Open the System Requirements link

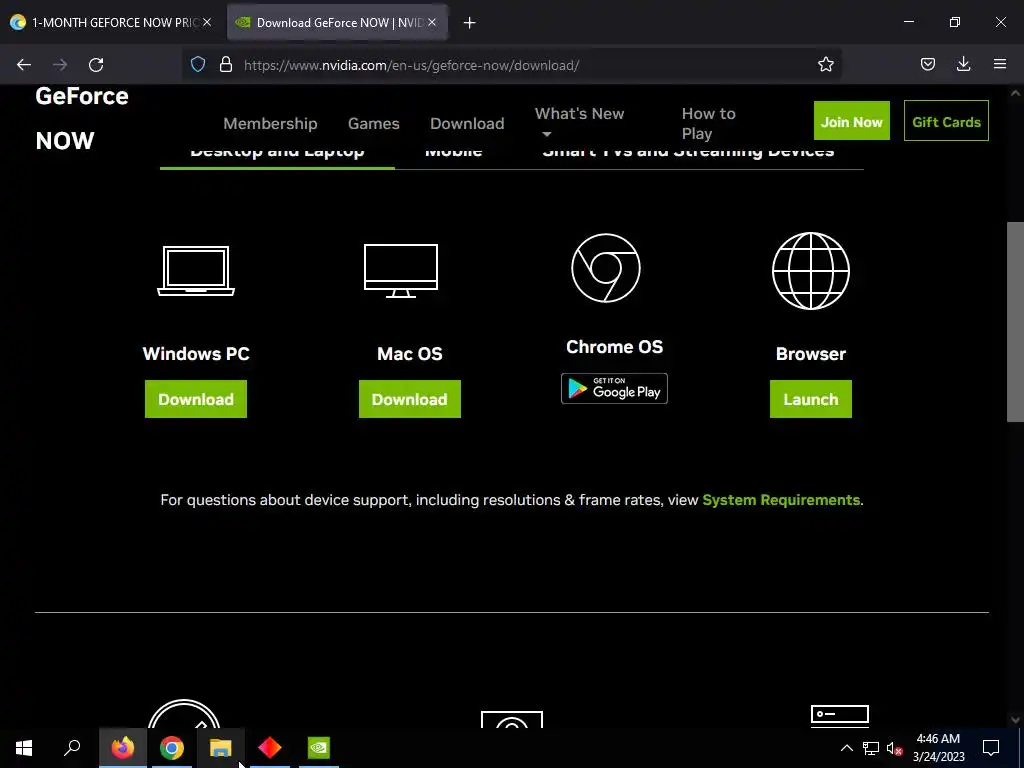(x=781, y=500)
